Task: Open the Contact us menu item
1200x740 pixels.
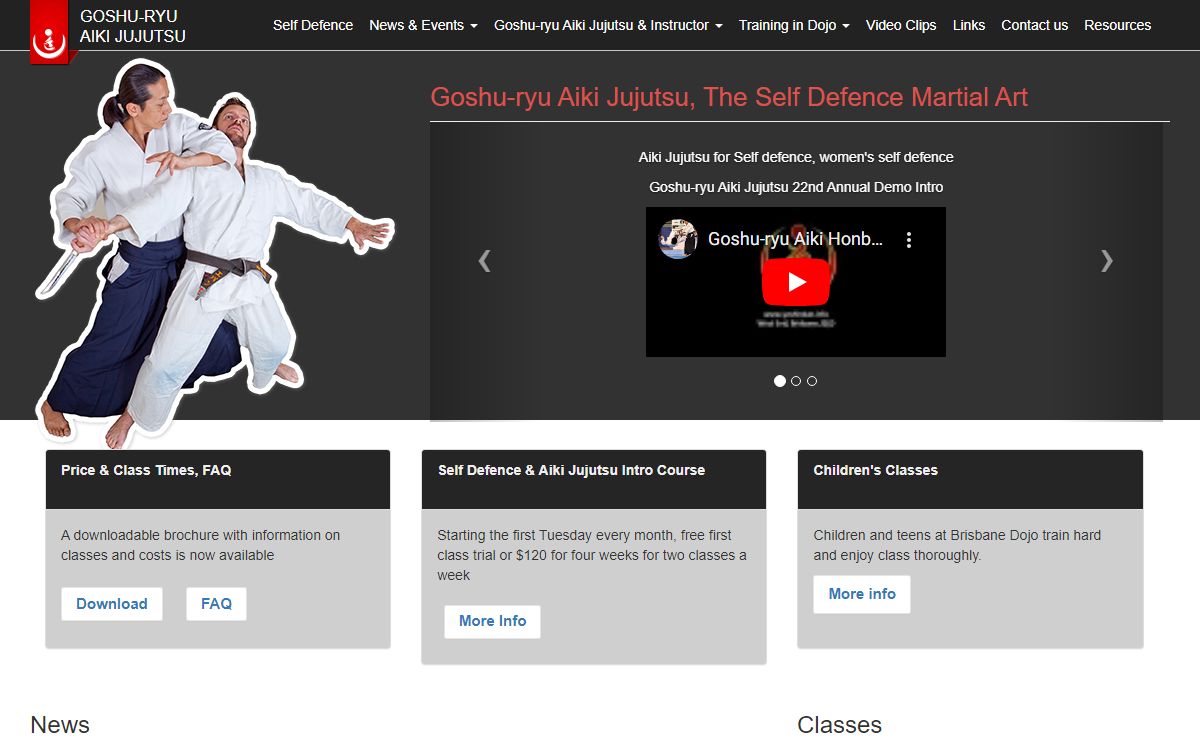Action: (1034, 25)
